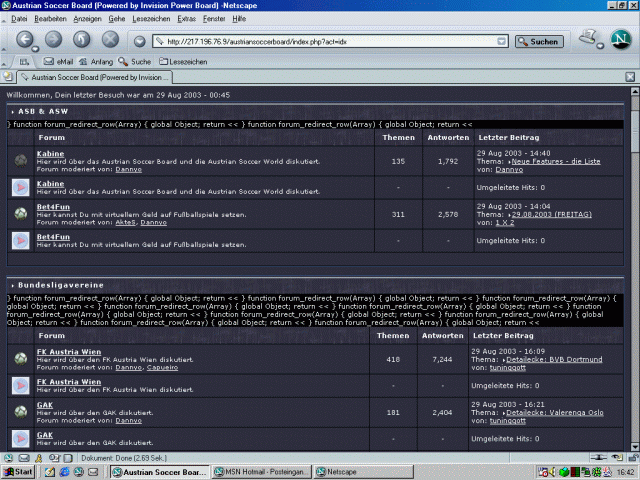Open Mail component icon in status bar
Viewport: 640px width, 480px height.
pos(24,458)
